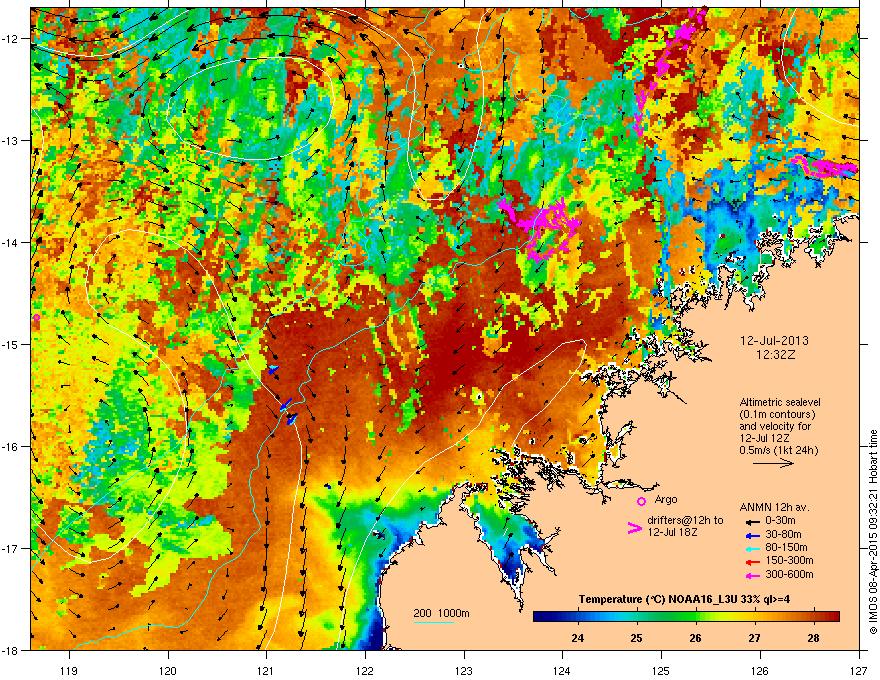This screenshot has width=880, height=680.
Task: Click the '300-600m' depth label
Action: 789,575
